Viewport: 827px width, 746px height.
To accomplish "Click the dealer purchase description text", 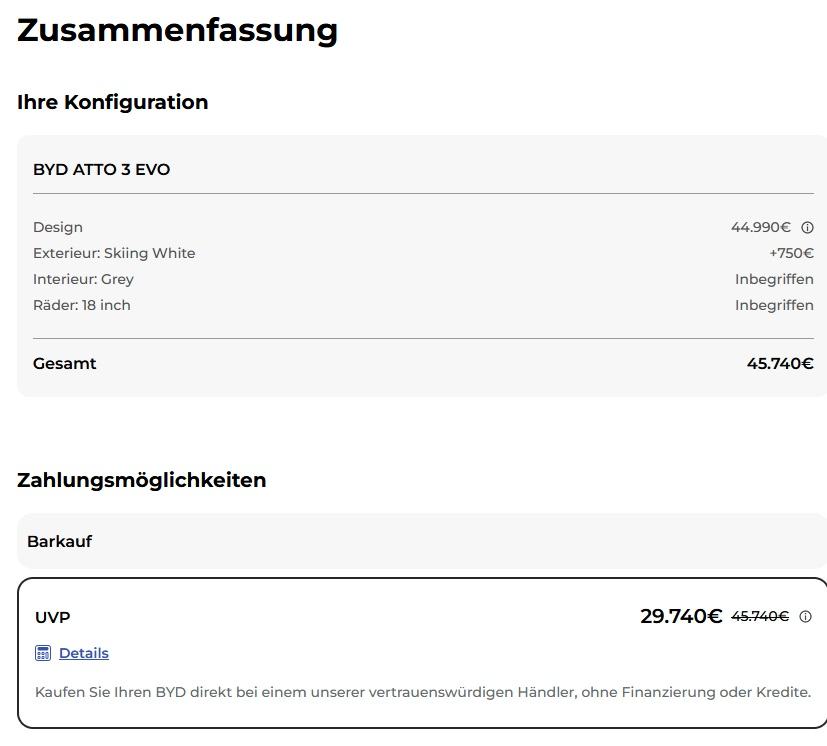I will coord(423,692).
